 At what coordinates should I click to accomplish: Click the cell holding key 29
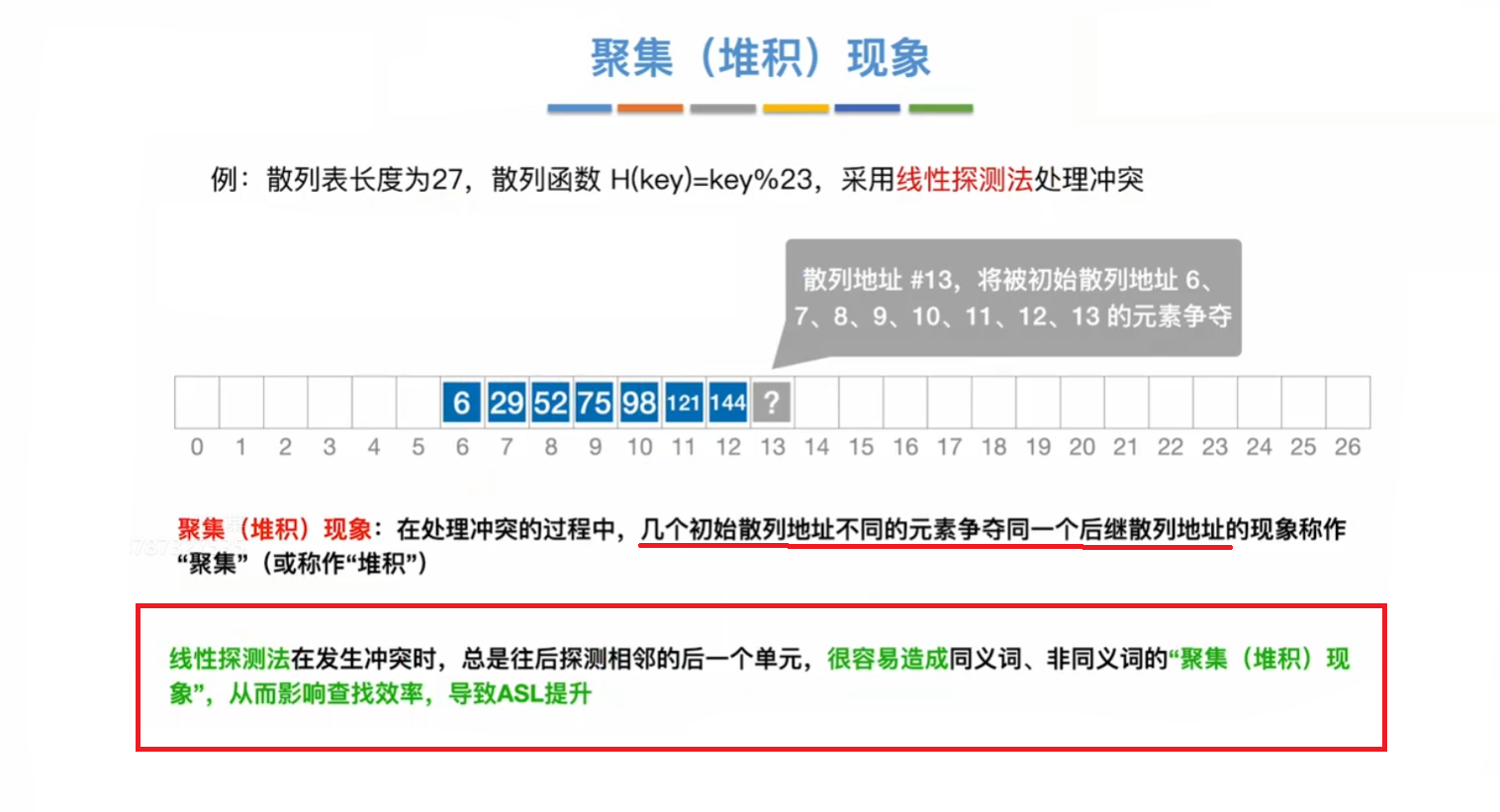506,402
